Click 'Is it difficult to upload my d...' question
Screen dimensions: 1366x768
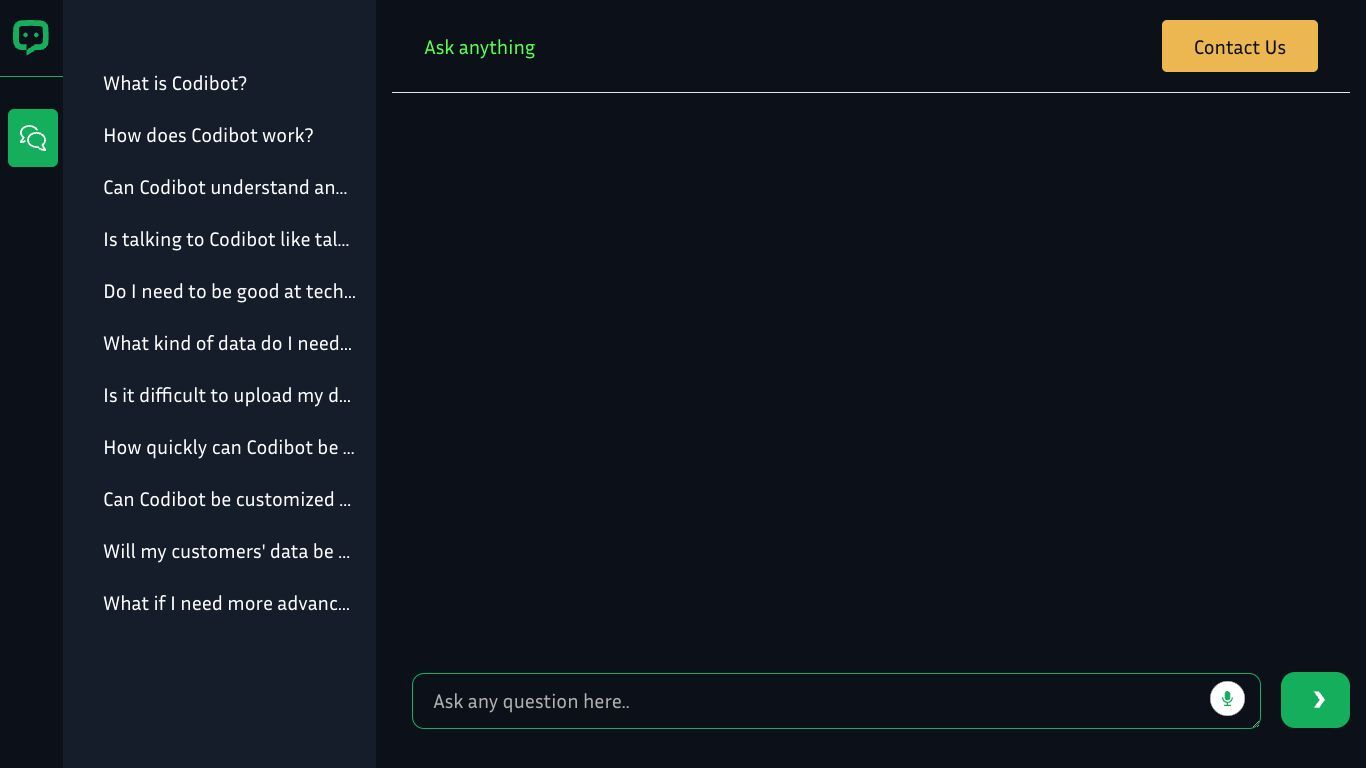pyautogui.click(x=227, y=395)
